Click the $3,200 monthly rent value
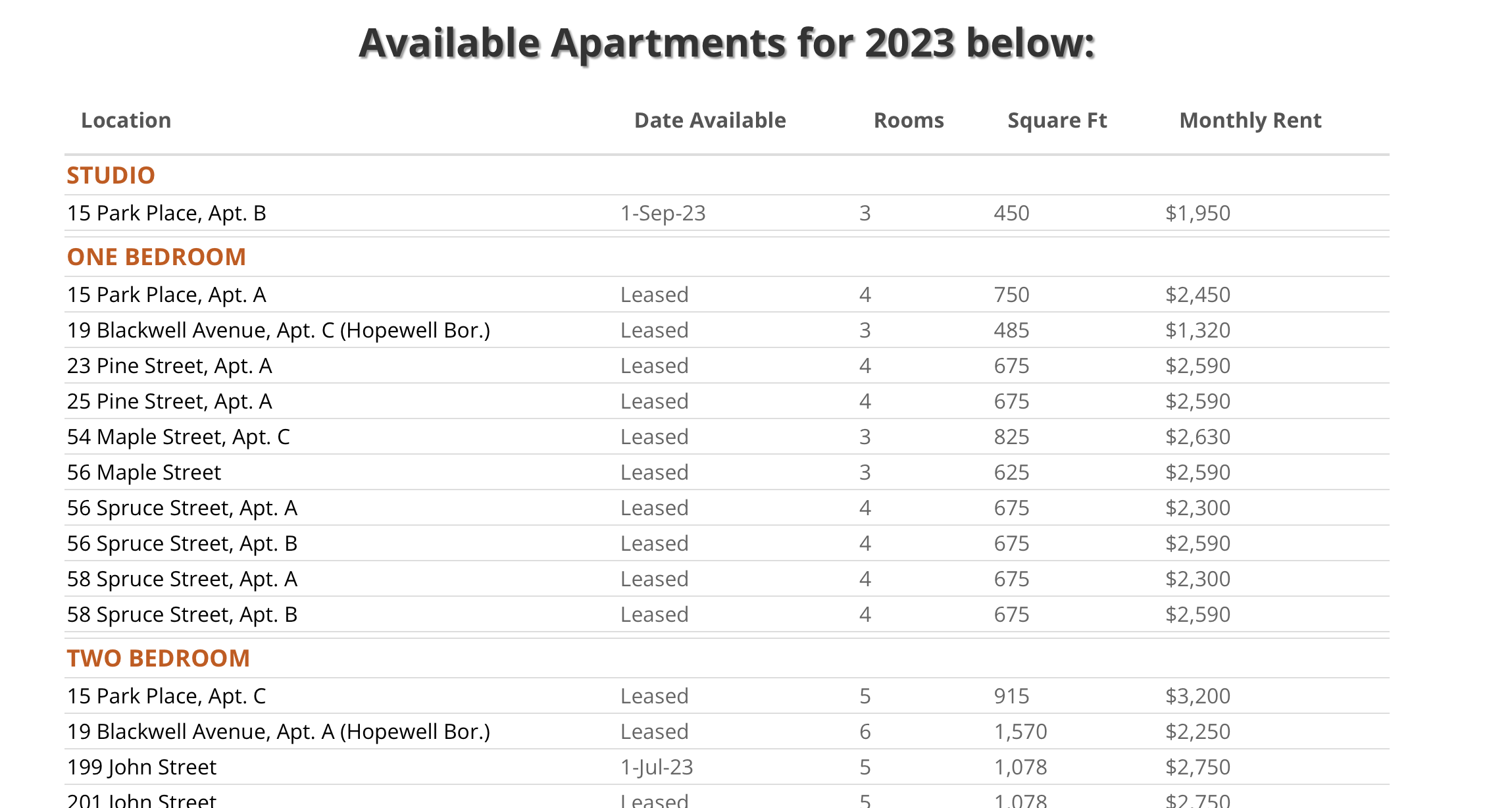1512x808 pixels. click(1197, 696)
